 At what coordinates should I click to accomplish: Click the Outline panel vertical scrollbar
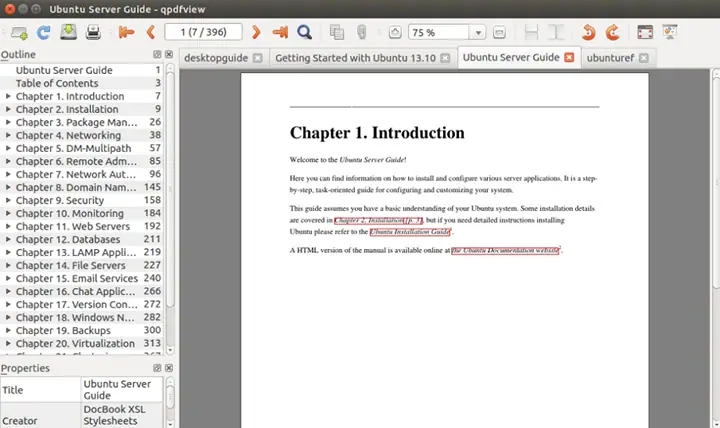[169, 189]
